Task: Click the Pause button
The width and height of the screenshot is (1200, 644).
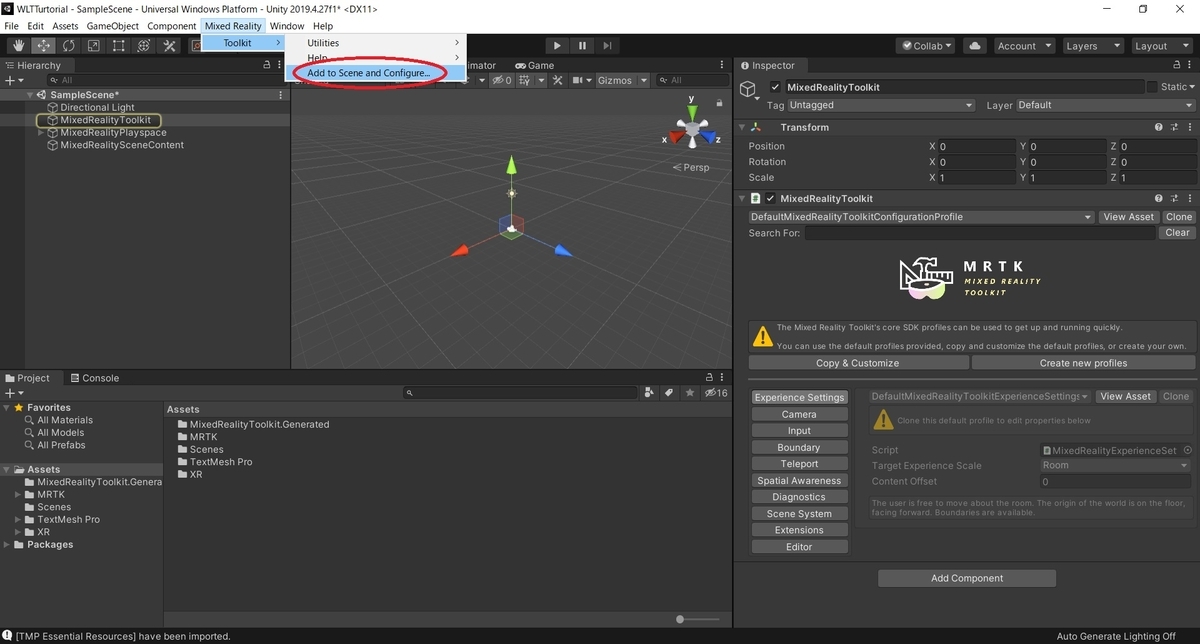Action: click(x=582, y=46)
